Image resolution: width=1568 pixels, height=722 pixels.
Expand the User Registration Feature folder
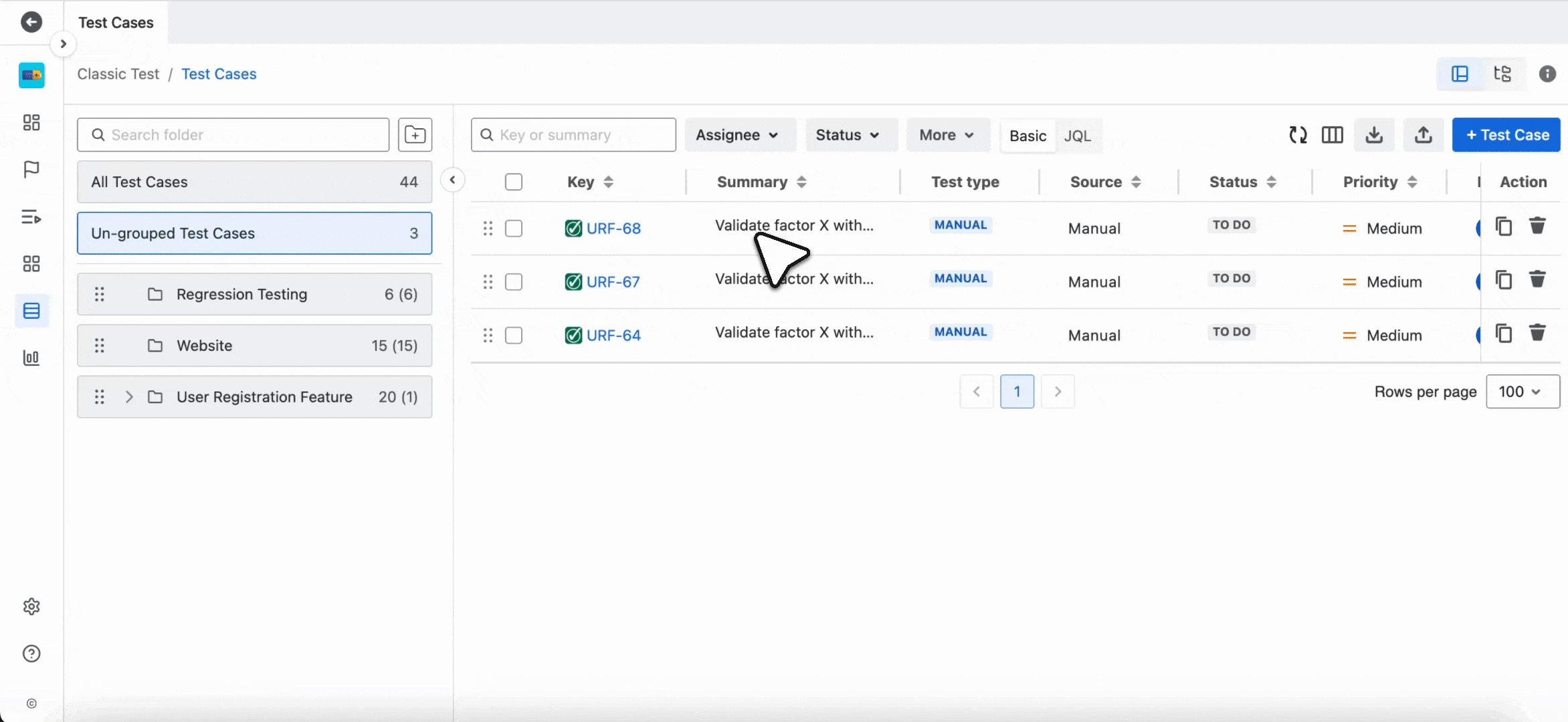pos(129,397)
